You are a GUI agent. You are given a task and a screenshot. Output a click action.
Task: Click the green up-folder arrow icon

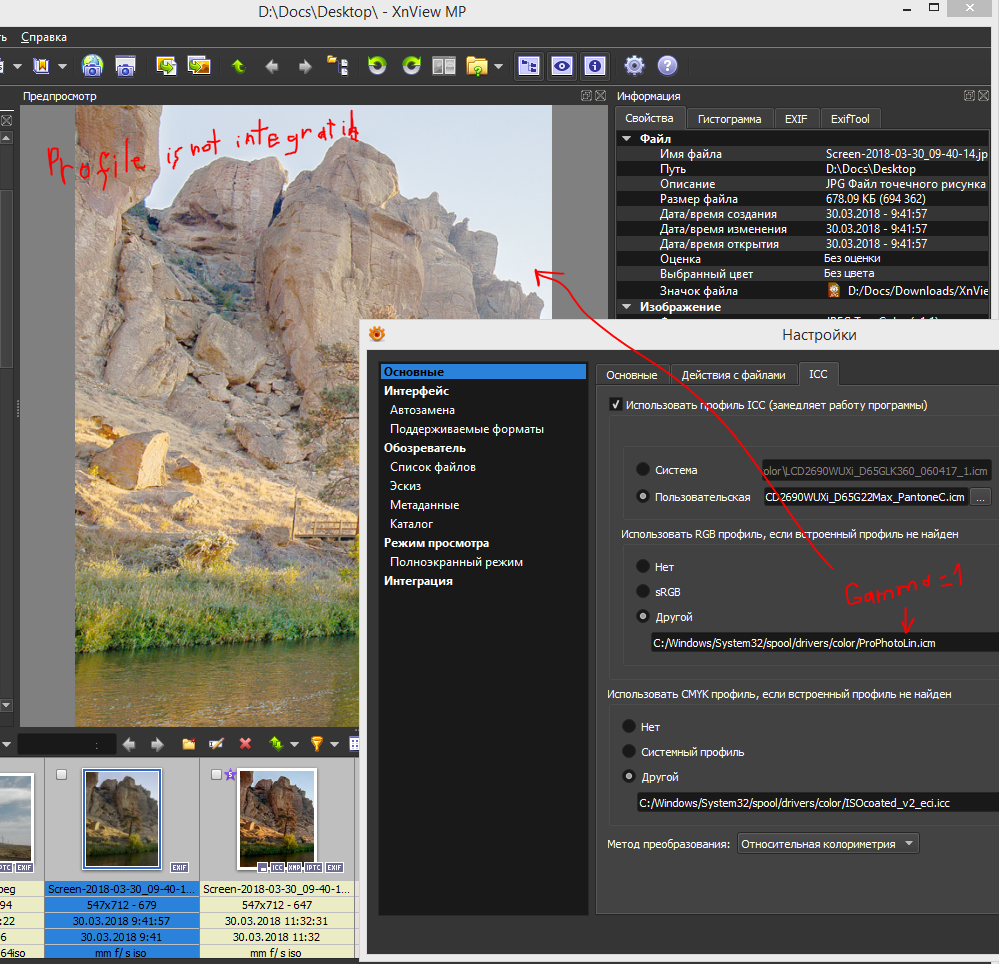pos(238,66)
